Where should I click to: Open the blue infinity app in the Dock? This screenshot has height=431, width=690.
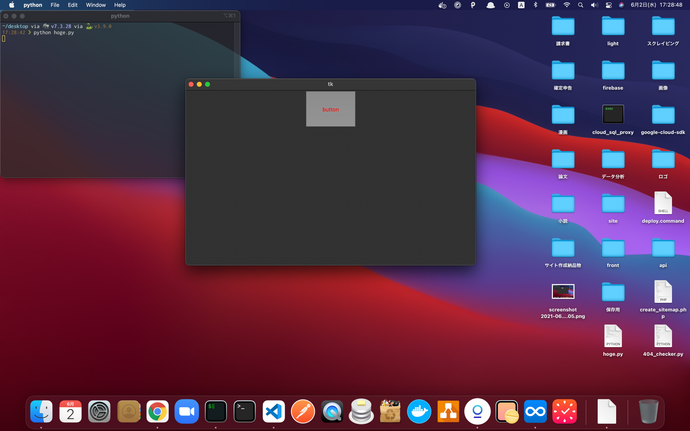click(535, 411)
